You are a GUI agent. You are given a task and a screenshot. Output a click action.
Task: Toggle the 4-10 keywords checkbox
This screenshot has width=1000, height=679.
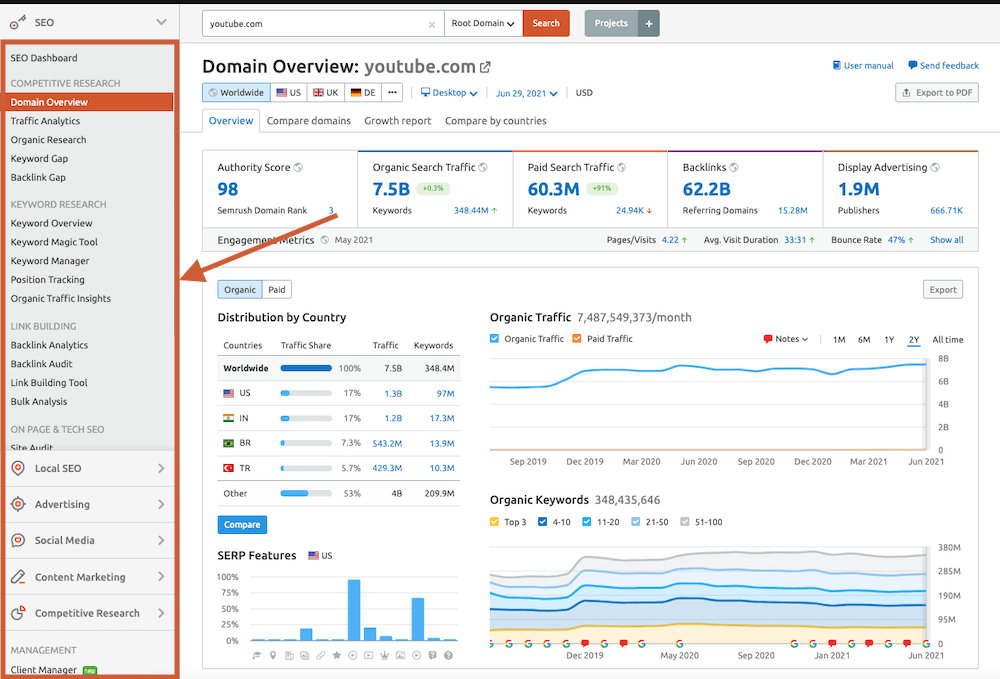(543, 522)
